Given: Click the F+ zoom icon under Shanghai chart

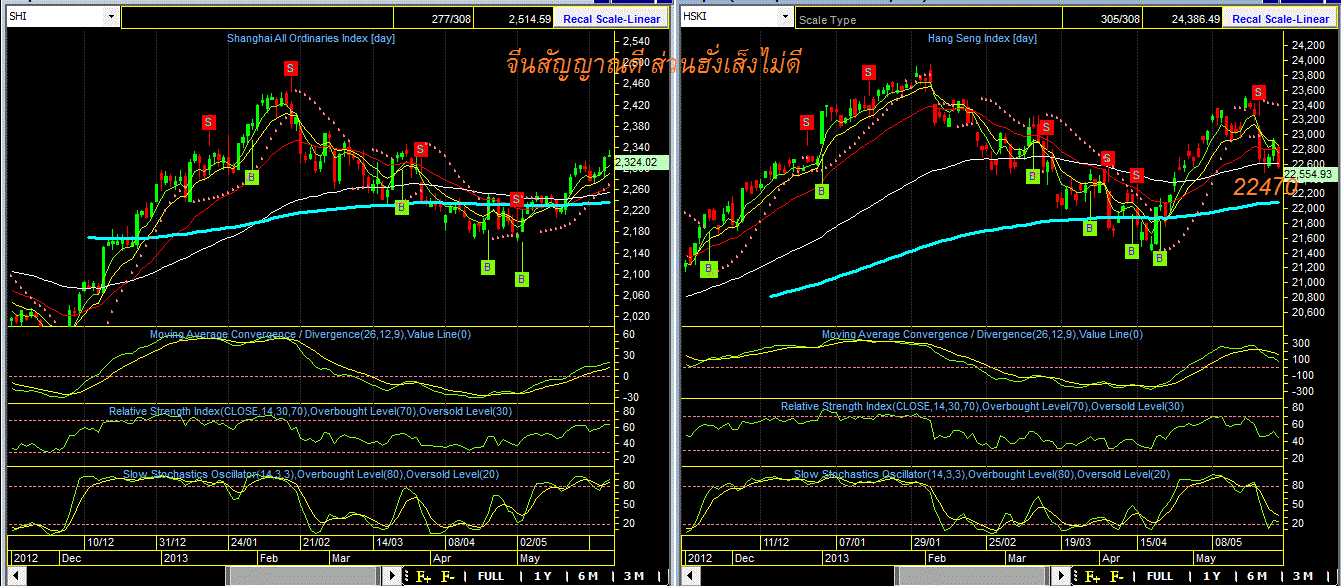Looking at the screenshot, I should (423, 576).
